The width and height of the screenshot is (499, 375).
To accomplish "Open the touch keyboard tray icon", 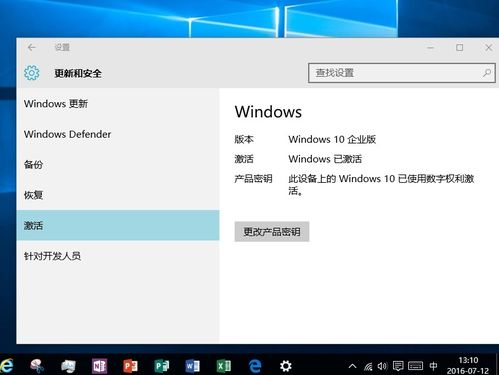I will pyautogui.click(x=415, y=366).
